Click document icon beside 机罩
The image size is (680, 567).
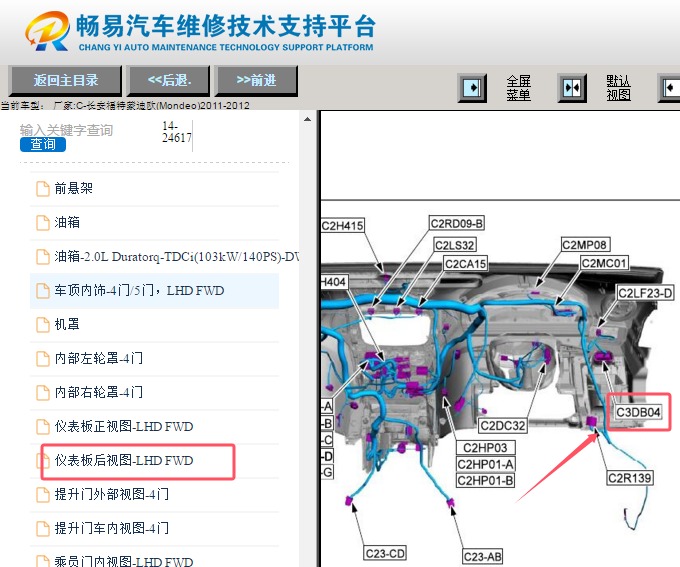point(42,324)
